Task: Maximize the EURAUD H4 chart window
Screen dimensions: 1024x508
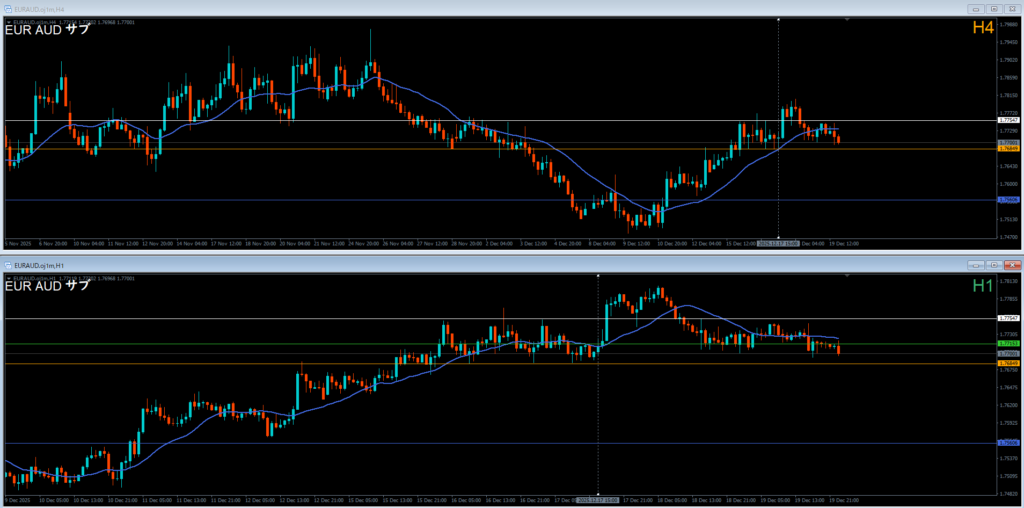Action: (993, 9)
